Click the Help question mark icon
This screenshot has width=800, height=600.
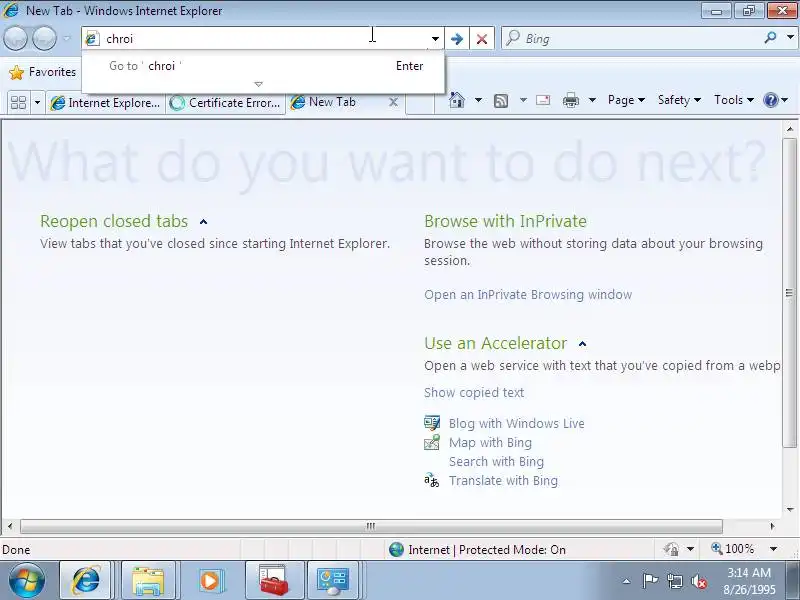(x=770, y=100)
